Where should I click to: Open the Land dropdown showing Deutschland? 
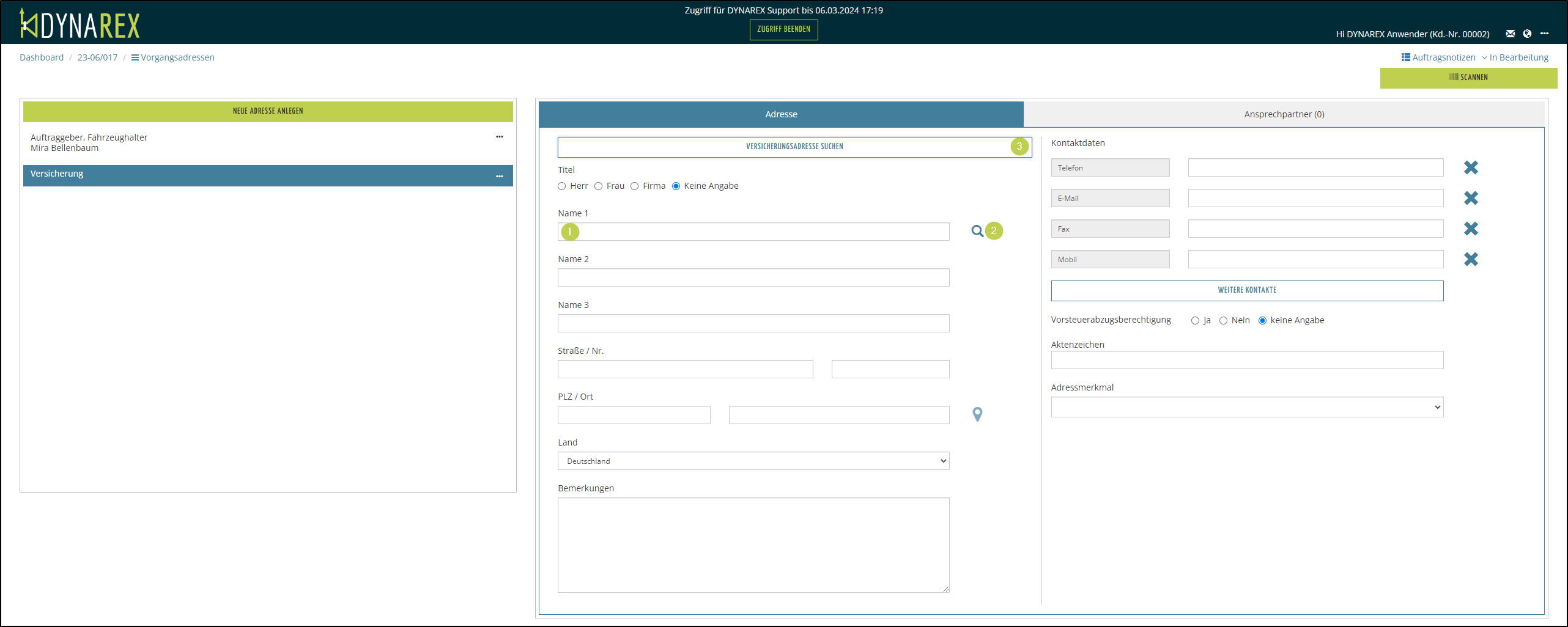coord(753,461)
